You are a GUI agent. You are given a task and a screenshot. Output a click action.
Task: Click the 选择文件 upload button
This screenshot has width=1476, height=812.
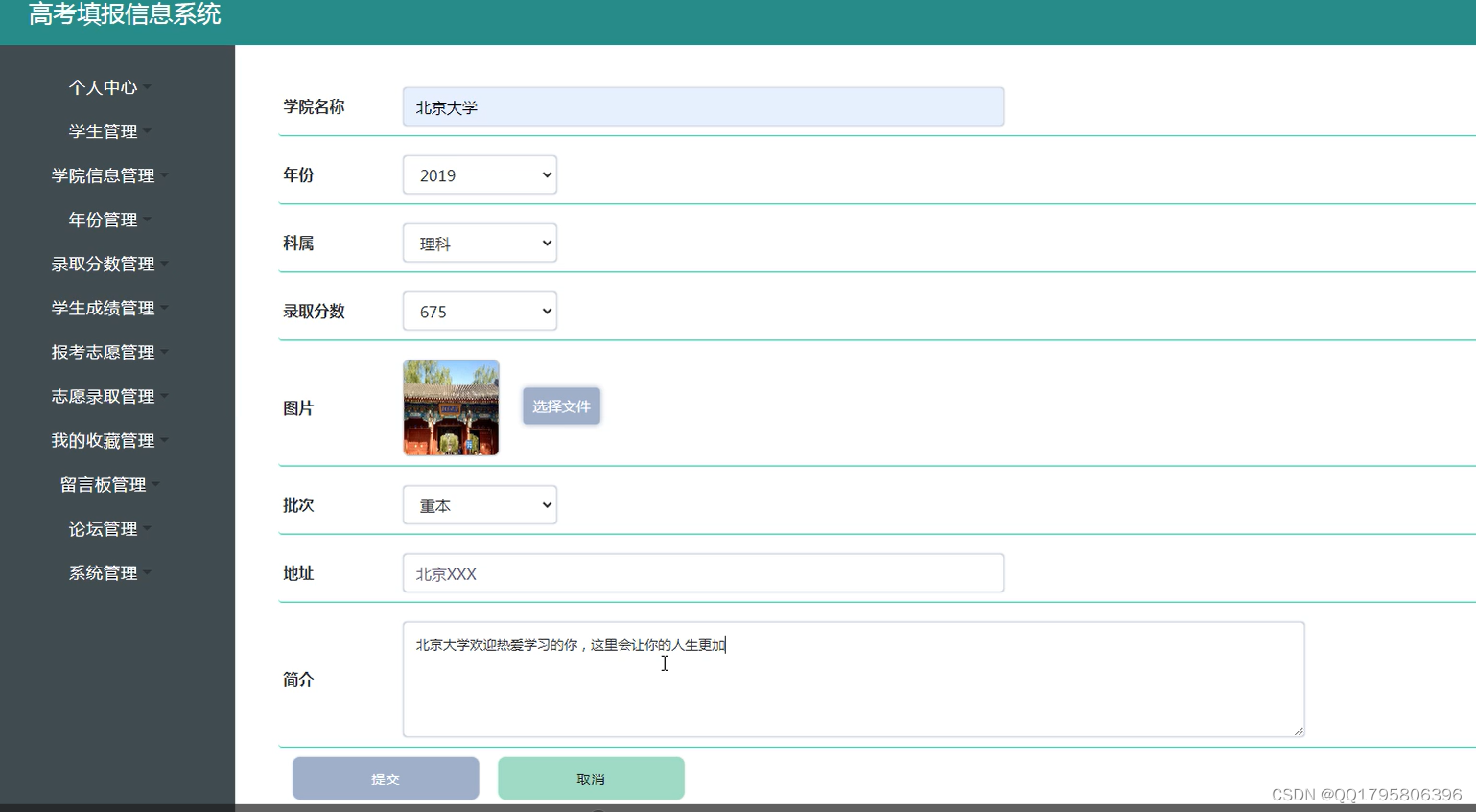point(561,406)
